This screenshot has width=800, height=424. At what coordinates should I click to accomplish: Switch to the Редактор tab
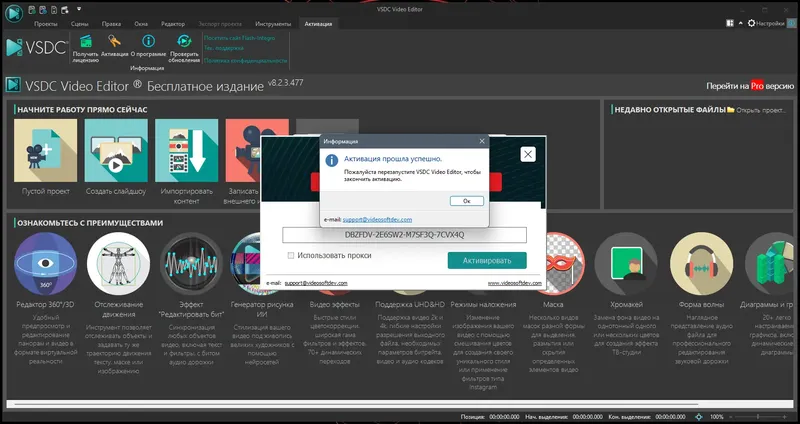click(x=173, y=24)
